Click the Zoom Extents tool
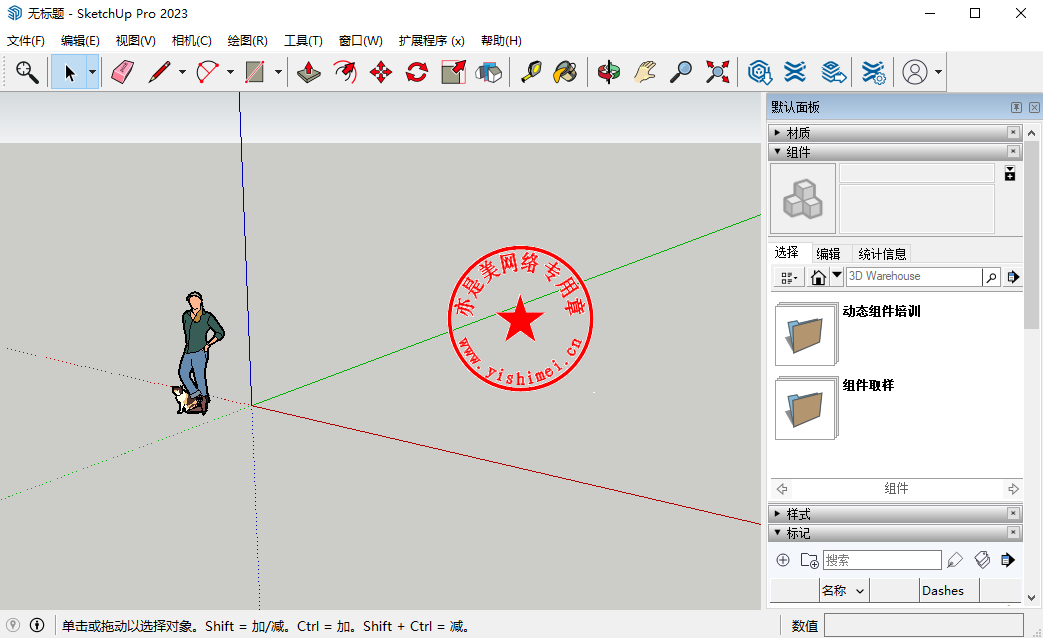Image resolution: width=1043 pixels, height=638 pixels. (717, 72)
